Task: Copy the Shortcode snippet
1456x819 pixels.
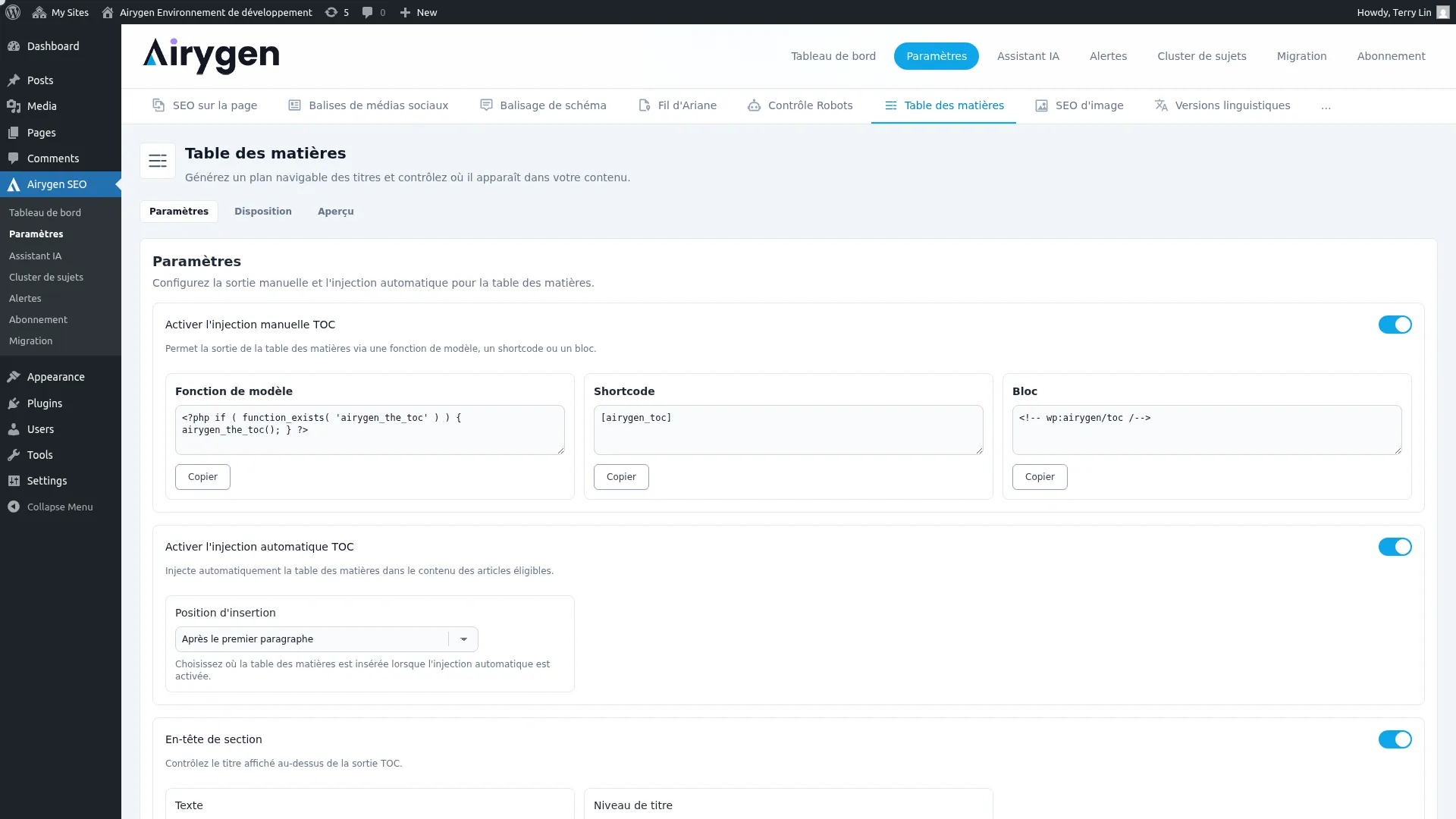Action: coord(621,477)
